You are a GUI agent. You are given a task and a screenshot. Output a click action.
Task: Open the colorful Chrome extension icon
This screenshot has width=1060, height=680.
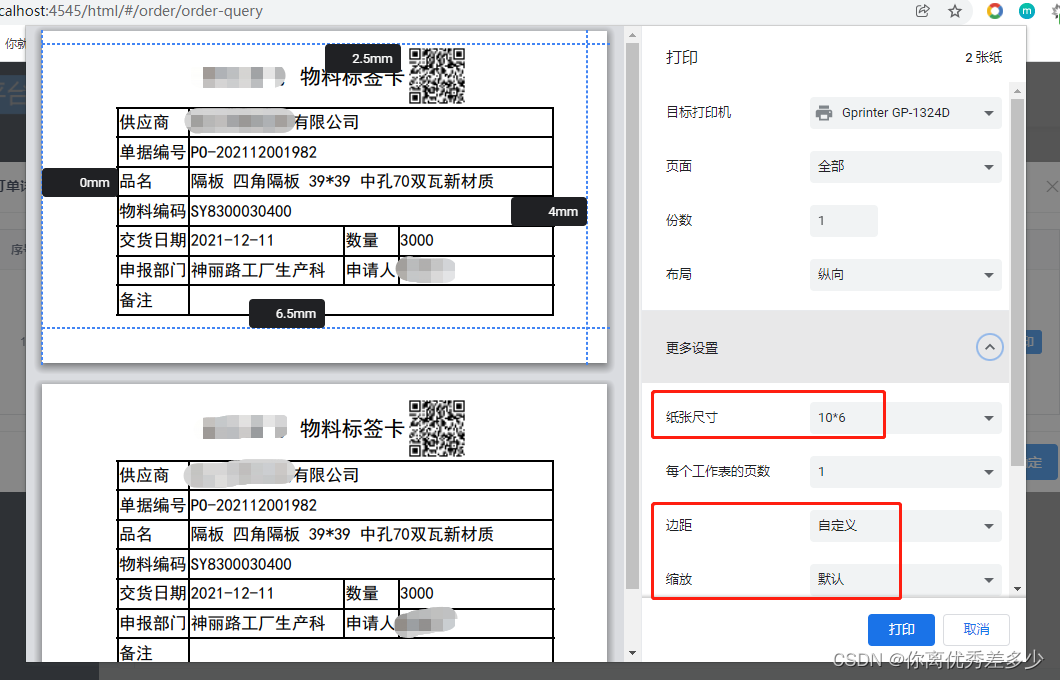pyautogui.click(x=994, y=11)
